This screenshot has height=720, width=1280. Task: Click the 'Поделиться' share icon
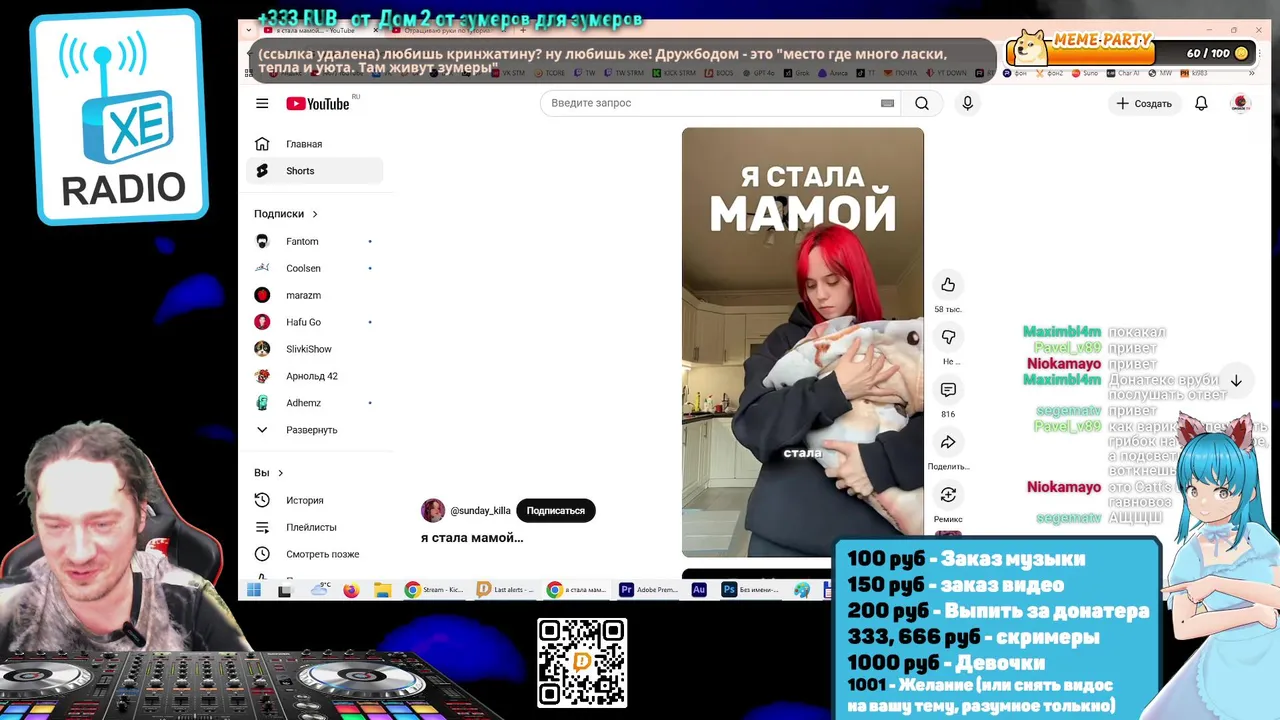948,442
